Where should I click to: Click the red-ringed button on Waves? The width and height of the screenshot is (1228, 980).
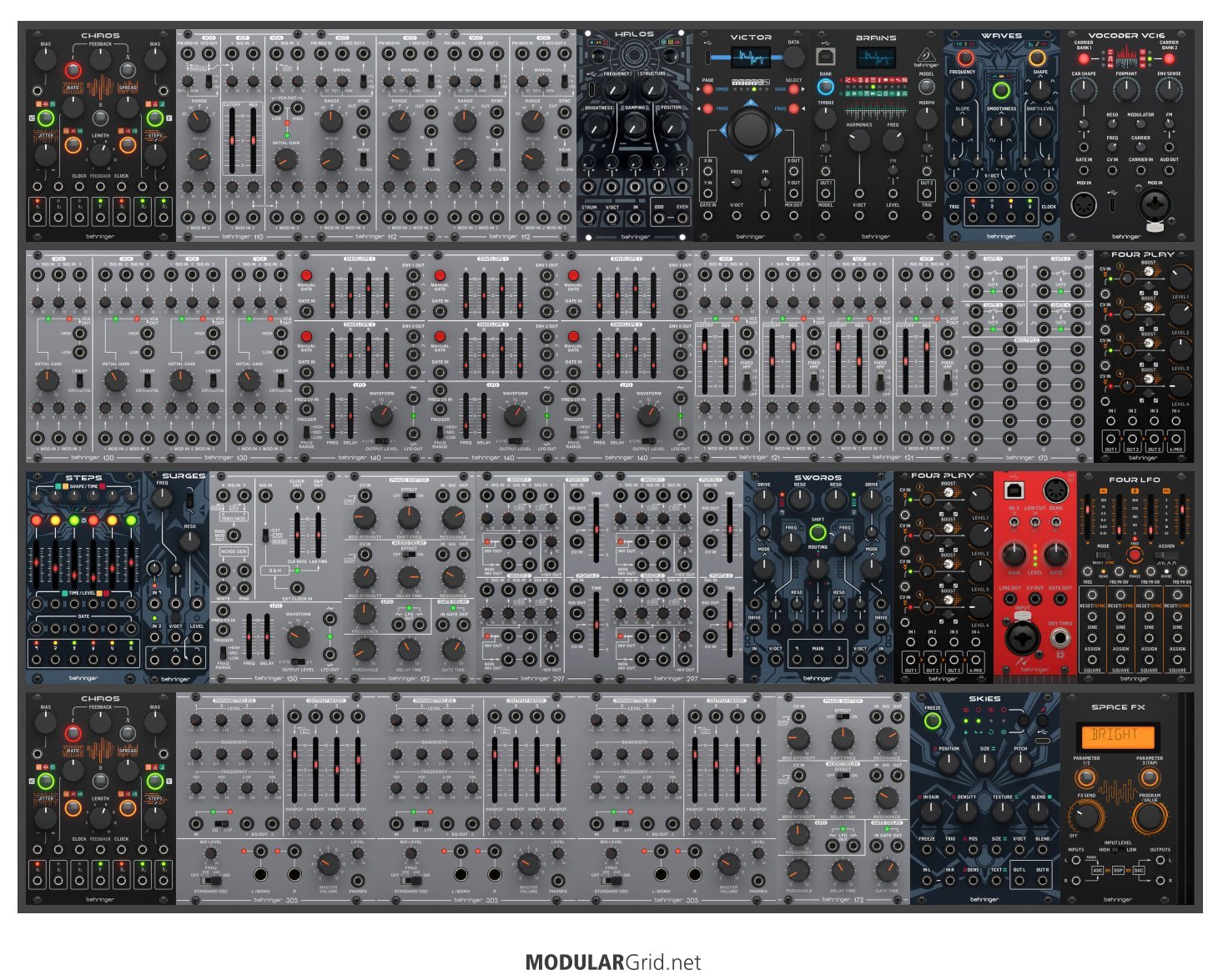click(x=965, y=58)
